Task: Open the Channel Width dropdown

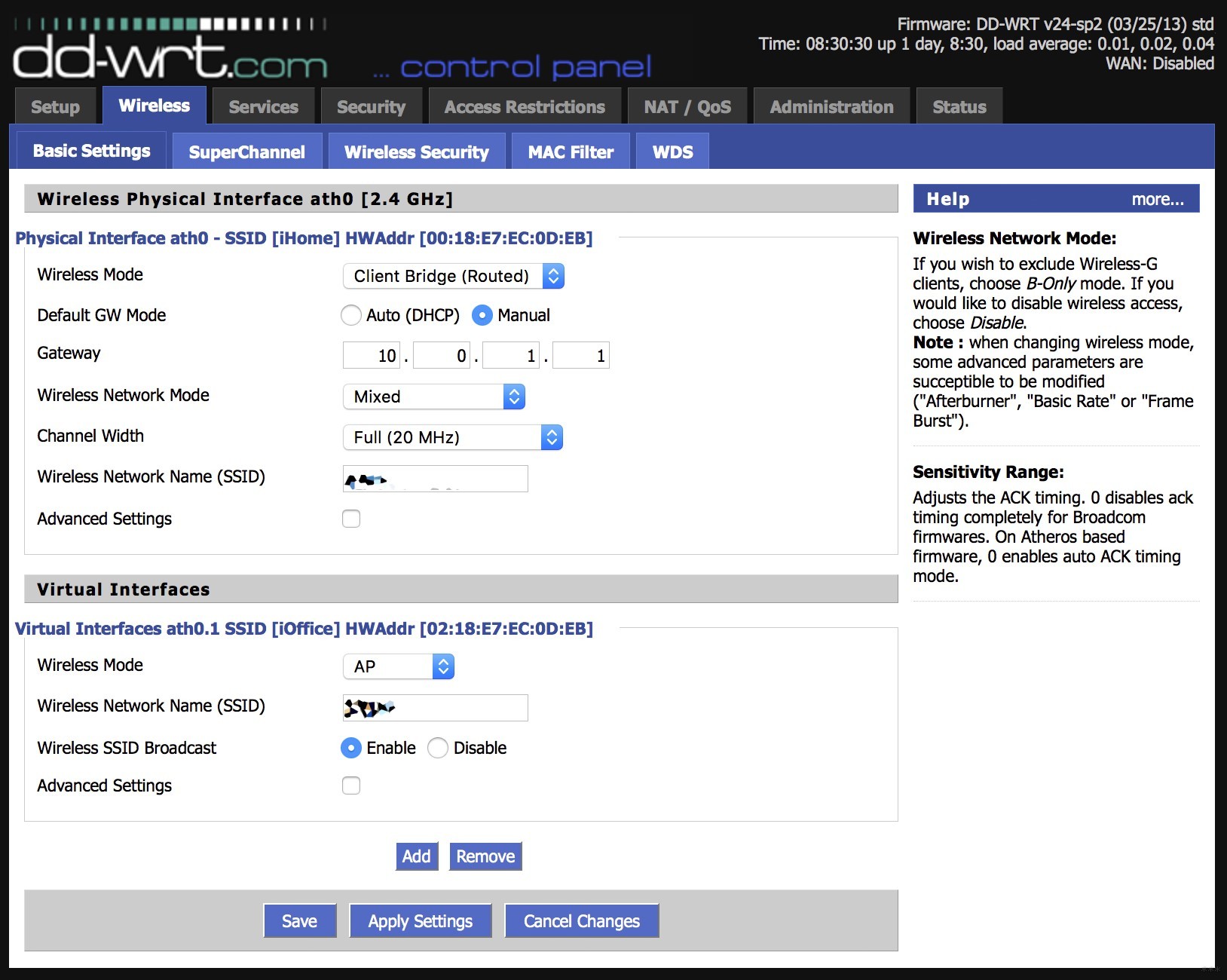Action: [x=453, y=437]
